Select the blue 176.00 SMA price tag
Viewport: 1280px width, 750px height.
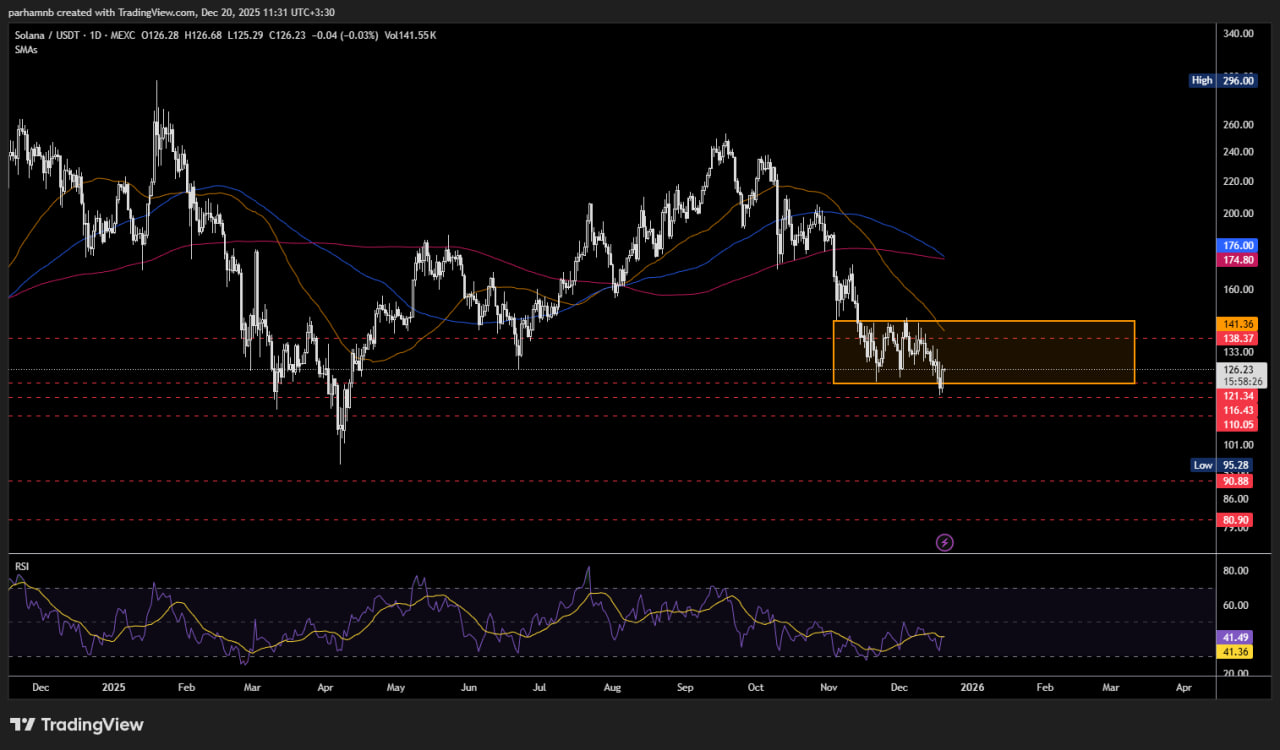1238,245
